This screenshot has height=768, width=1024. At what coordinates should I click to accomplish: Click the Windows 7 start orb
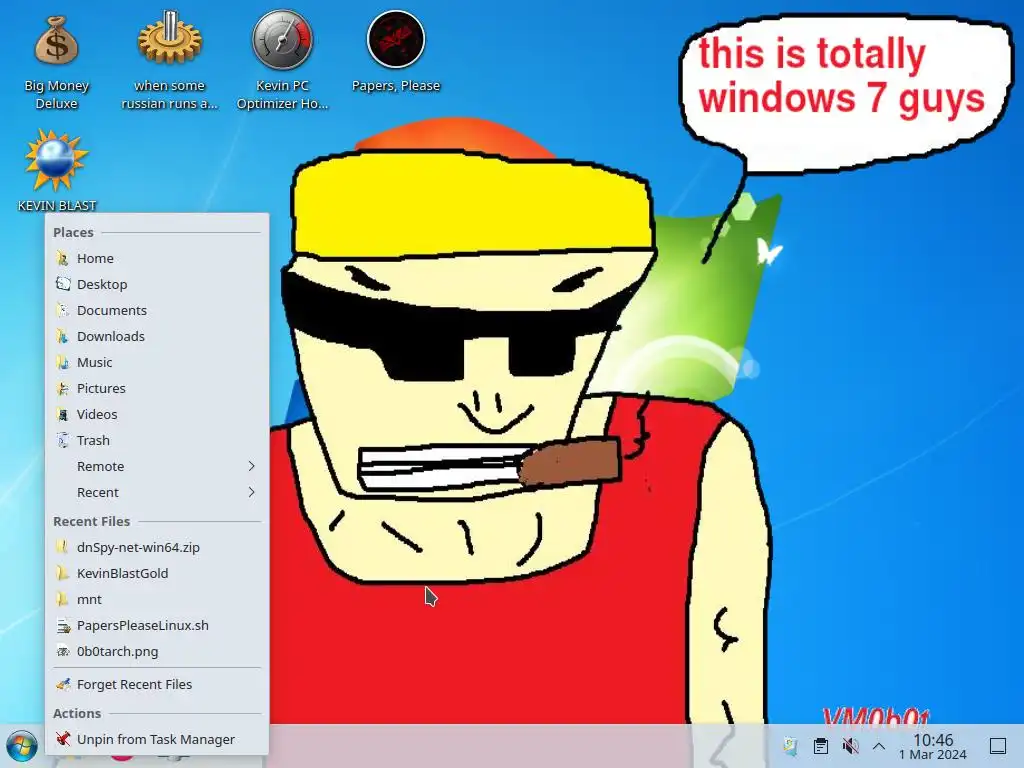coord(22,746)
